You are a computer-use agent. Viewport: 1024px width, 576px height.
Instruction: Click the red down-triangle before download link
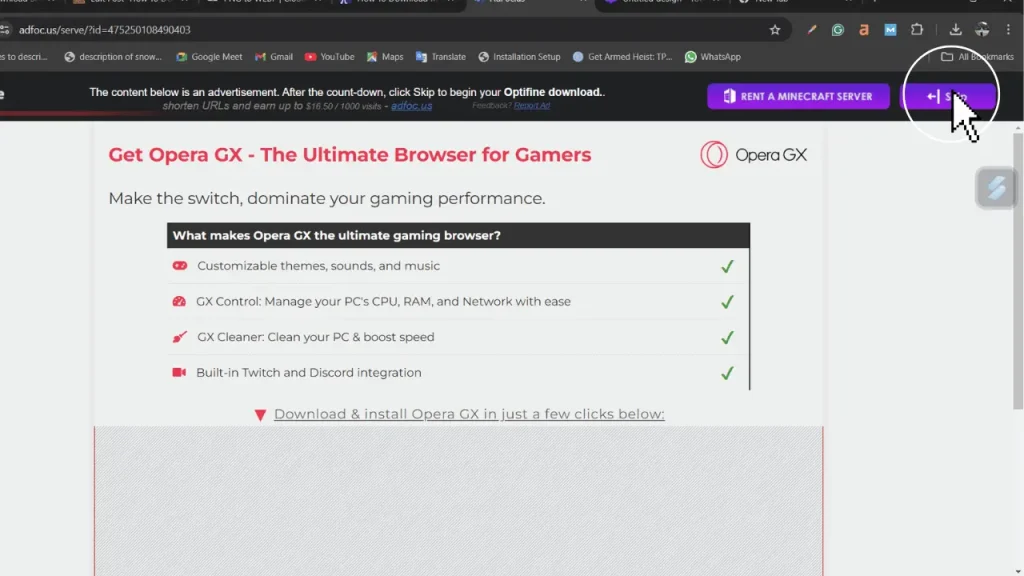coord(260,415)
